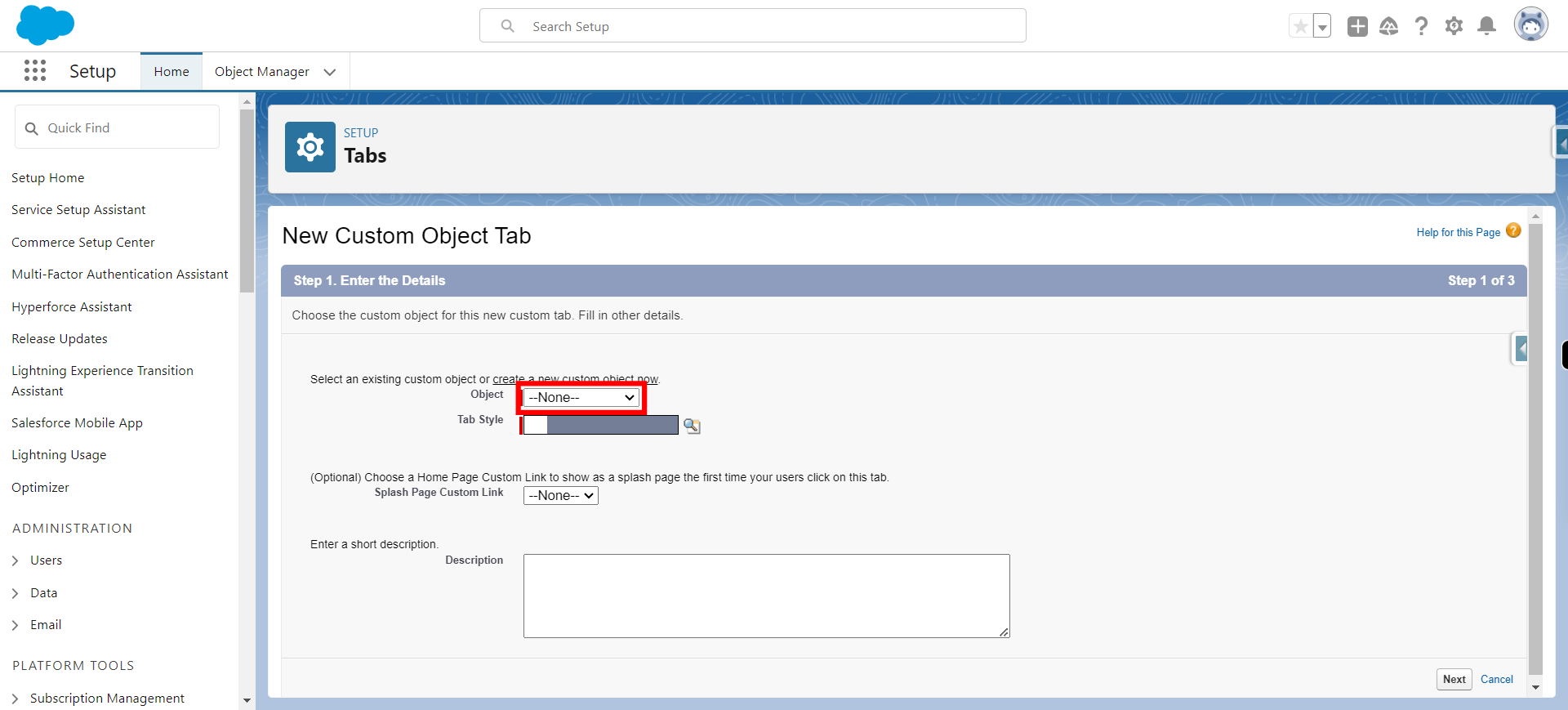Open the user profile avatar

click(1531, 25)
